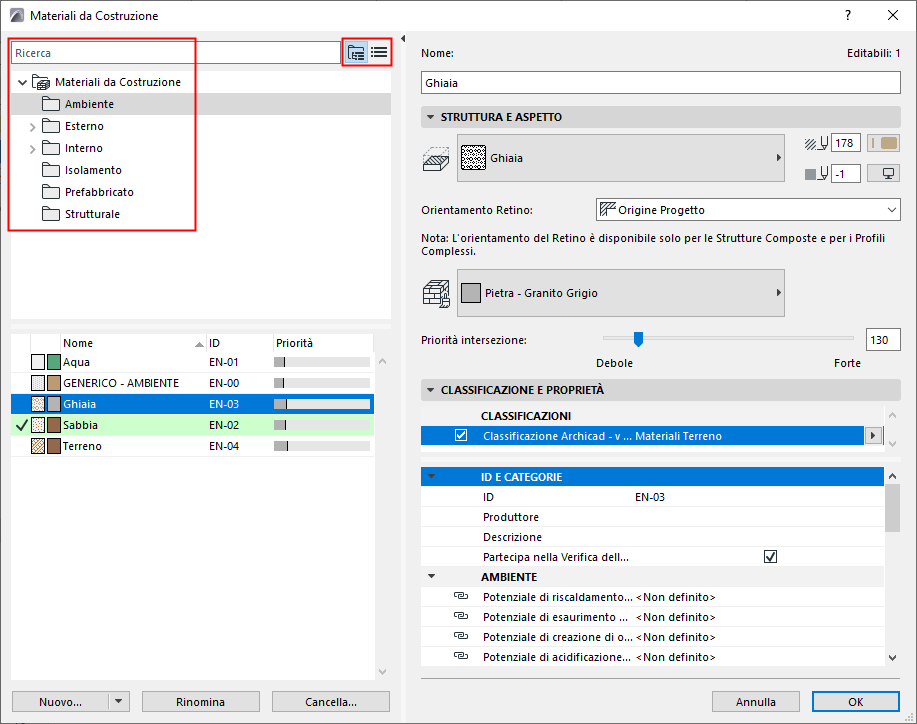Click the Ghiaia fill pattern preview
This screenshot has height=724, width=917.
473,158
